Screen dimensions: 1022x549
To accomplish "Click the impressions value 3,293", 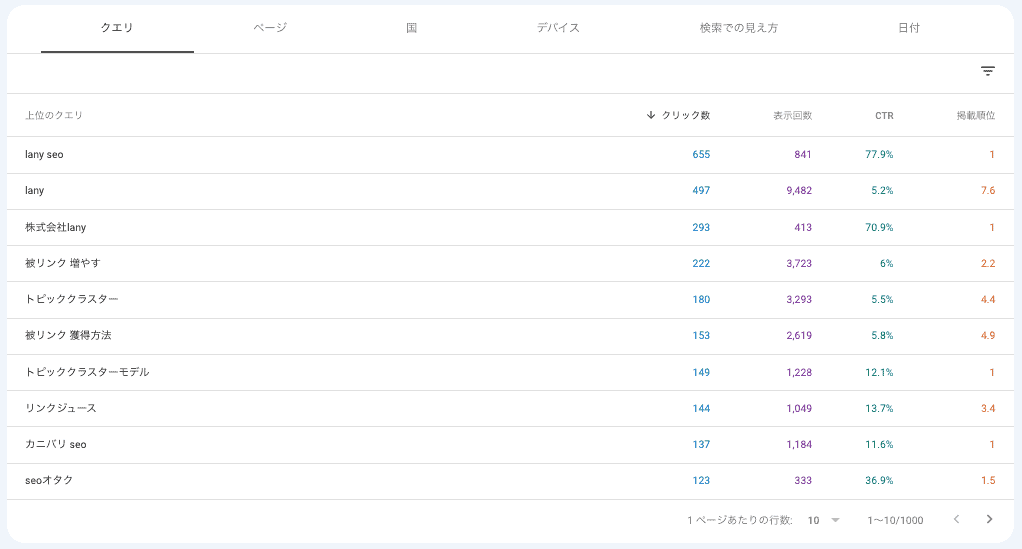I will [x=799, y=299].
